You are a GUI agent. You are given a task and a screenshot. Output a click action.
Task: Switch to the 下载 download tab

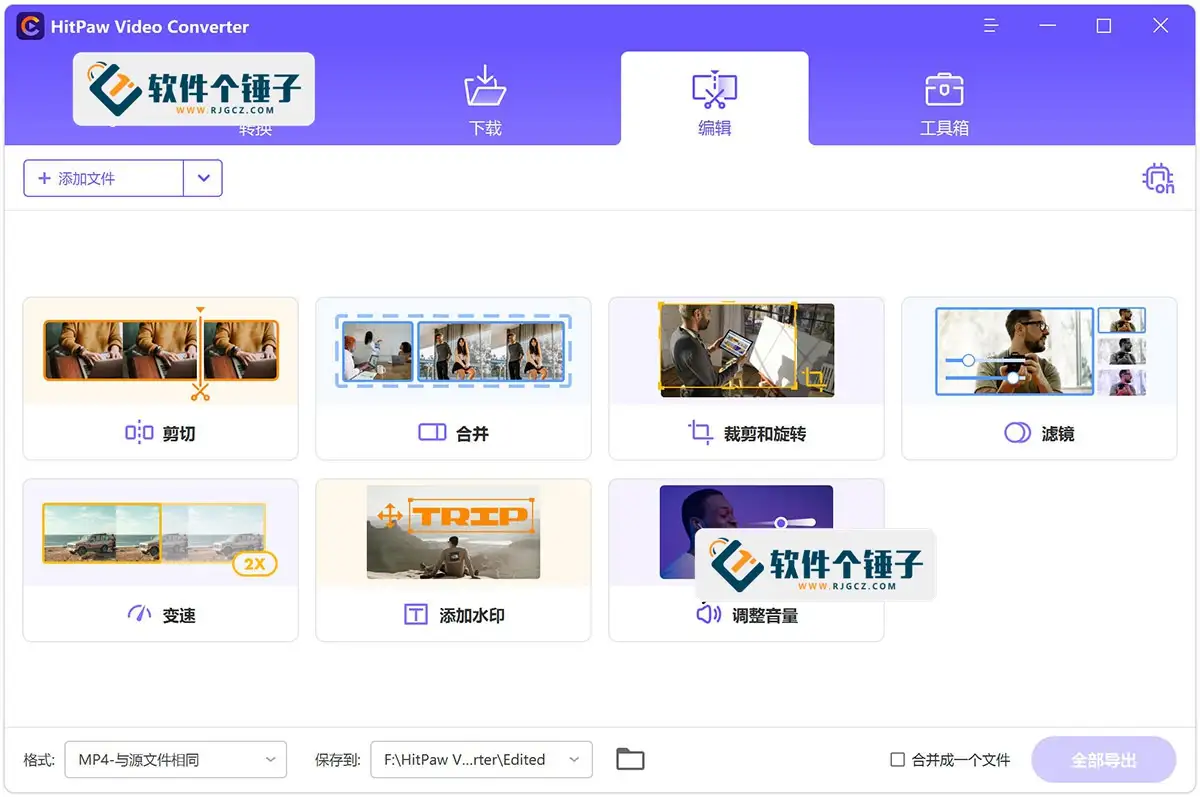click(x=485, y=98)
